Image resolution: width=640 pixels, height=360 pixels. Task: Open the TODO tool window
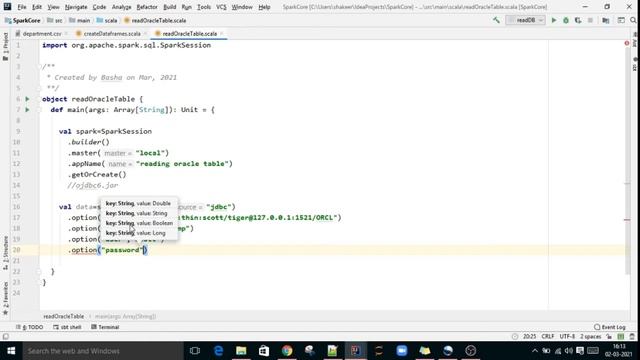click(x=29, y=327)
